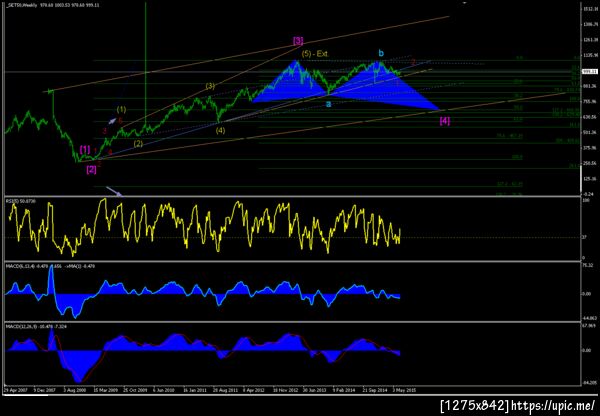This screenshot has height=416, width=600.
Task: Click the yellow (5) - Ext label
Action: [315, 54]
